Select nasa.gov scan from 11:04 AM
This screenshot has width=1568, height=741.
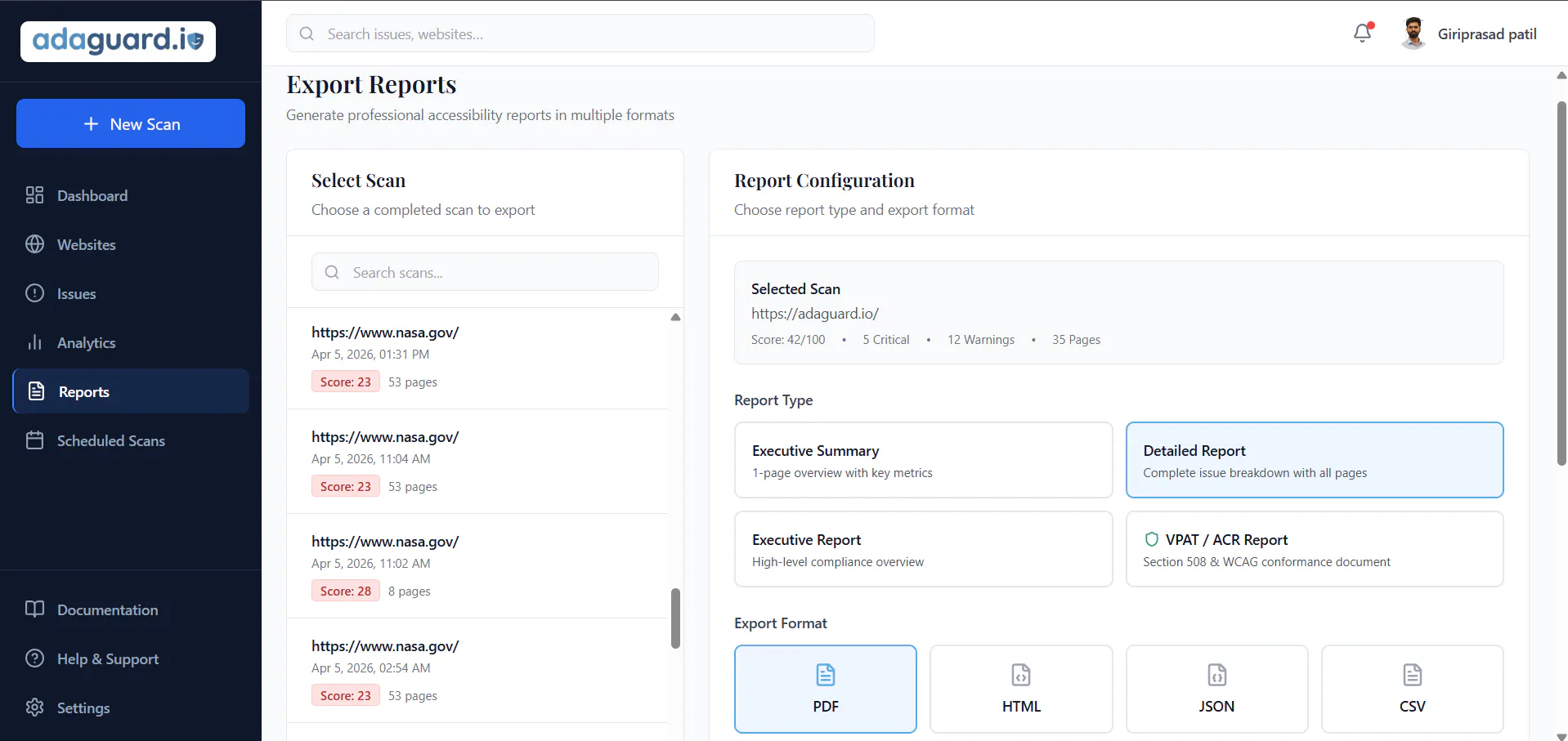(477, 462)
